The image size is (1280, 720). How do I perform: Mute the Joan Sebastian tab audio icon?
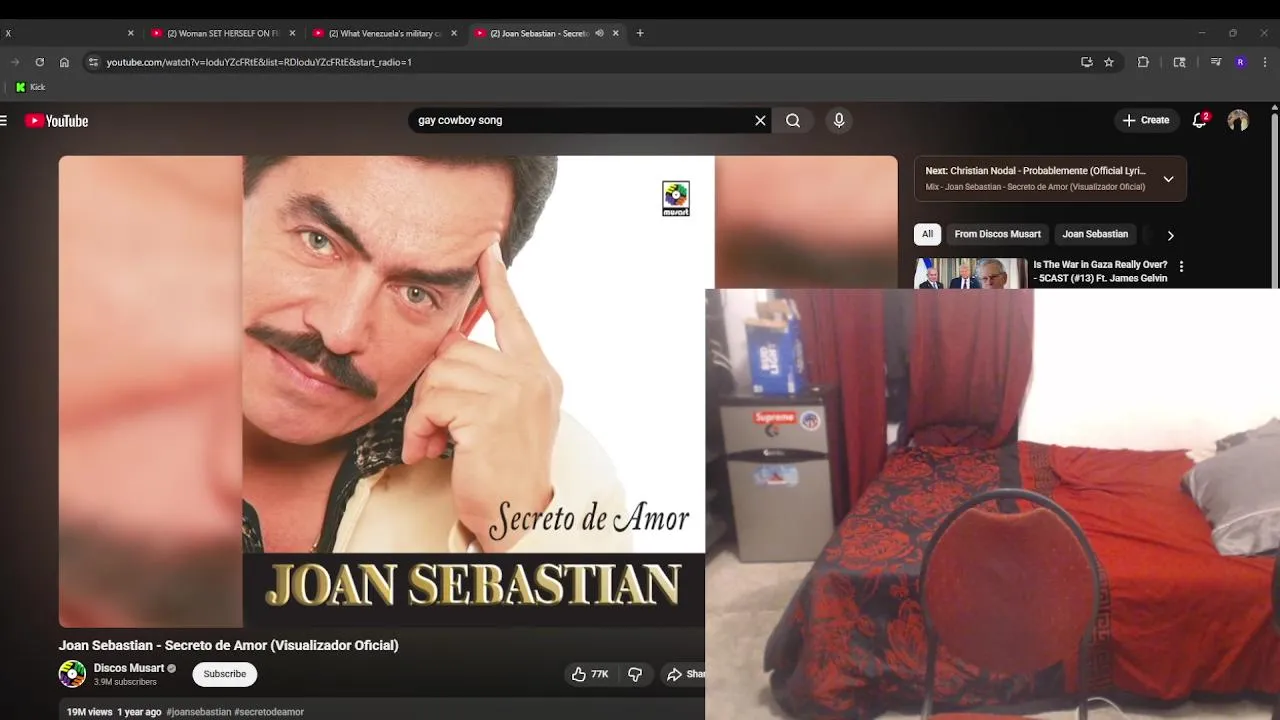click(599, 33)
